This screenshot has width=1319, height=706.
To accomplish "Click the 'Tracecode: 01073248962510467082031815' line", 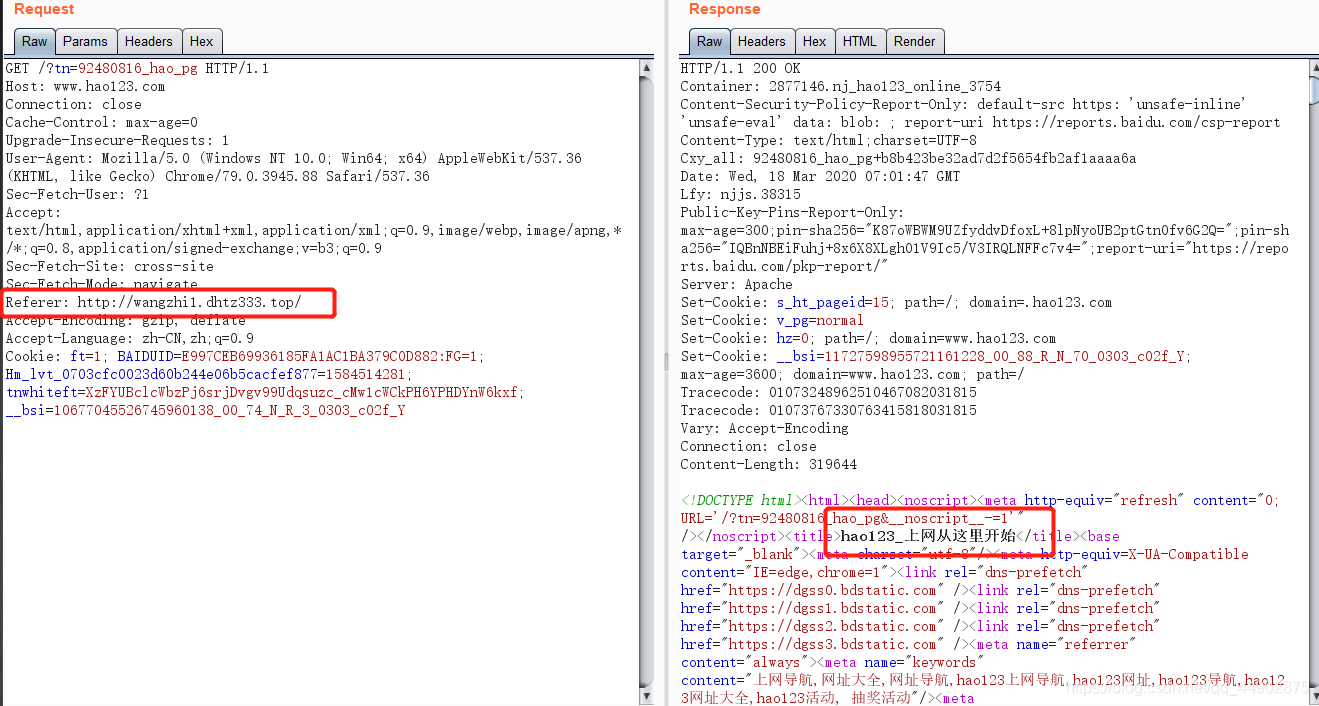I will [x=828, y=392].
